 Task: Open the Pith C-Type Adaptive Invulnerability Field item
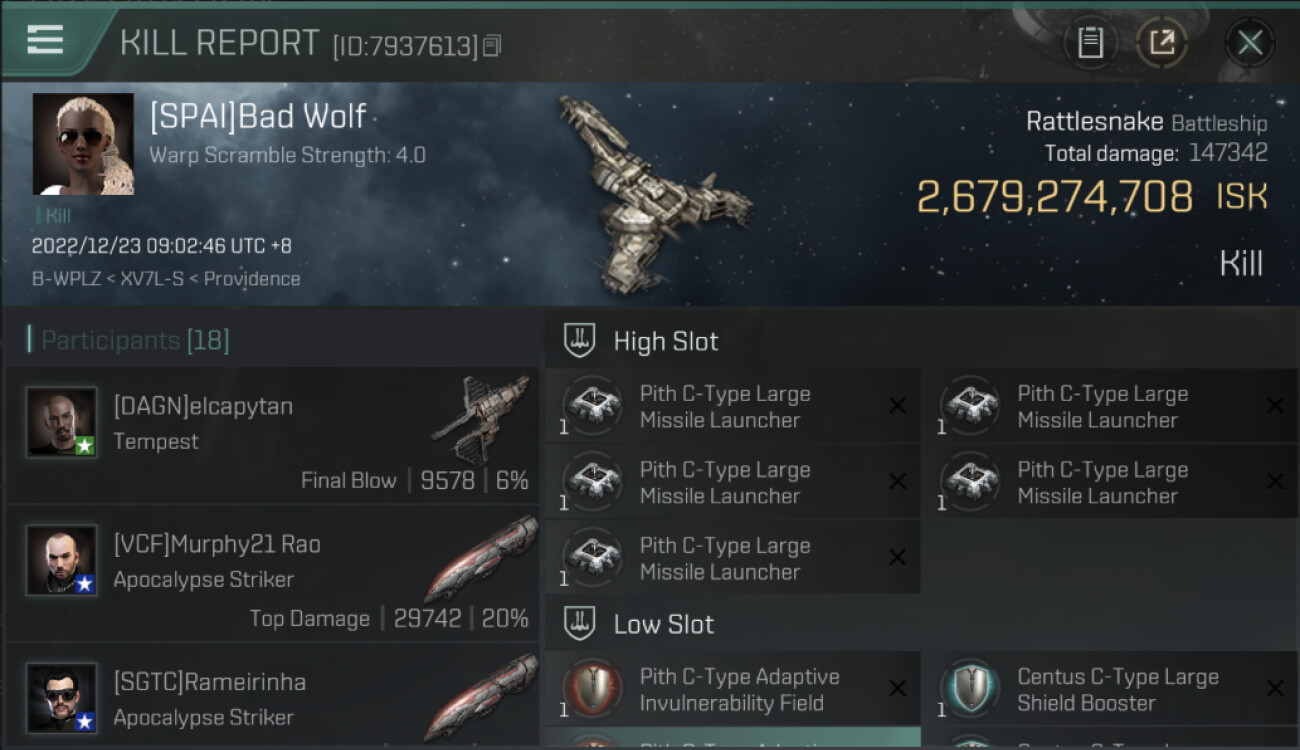point(733,689)
